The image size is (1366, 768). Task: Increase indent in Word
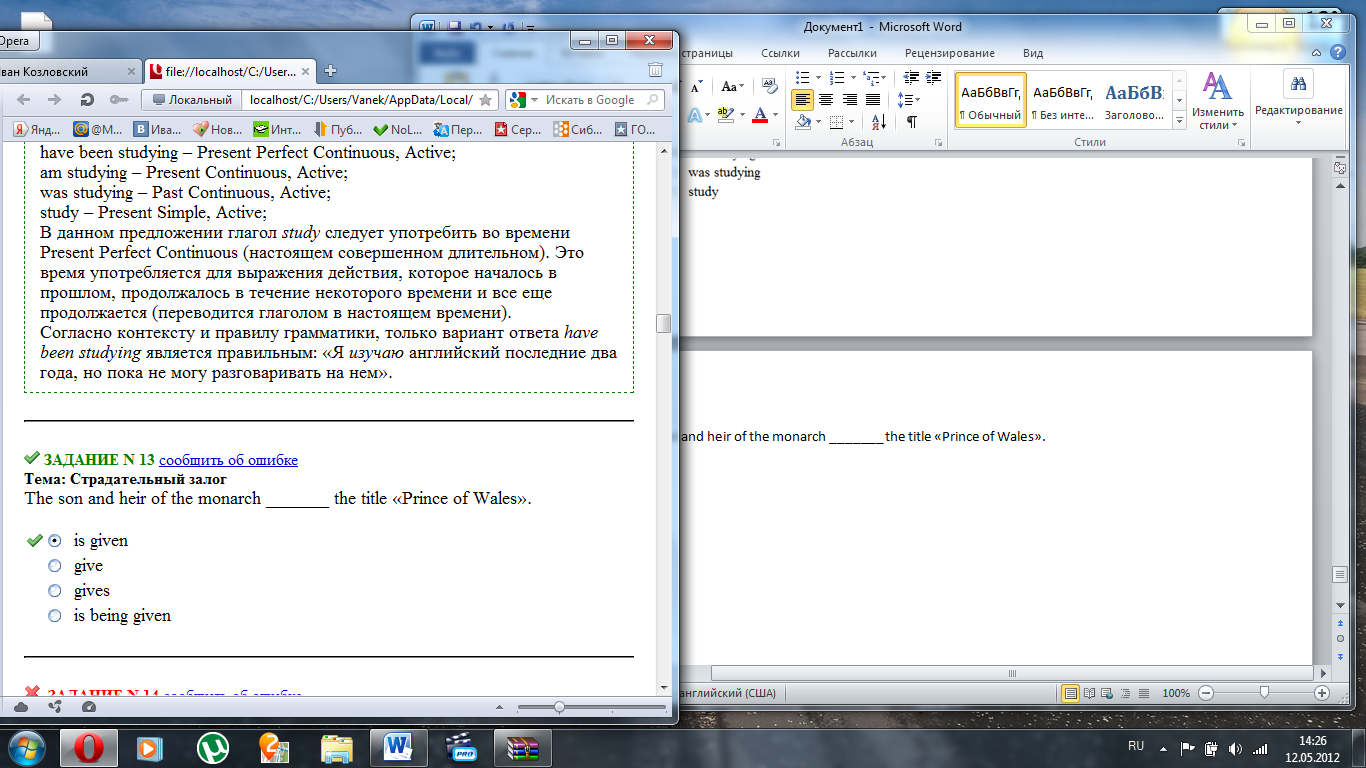(x=931, y=77)
